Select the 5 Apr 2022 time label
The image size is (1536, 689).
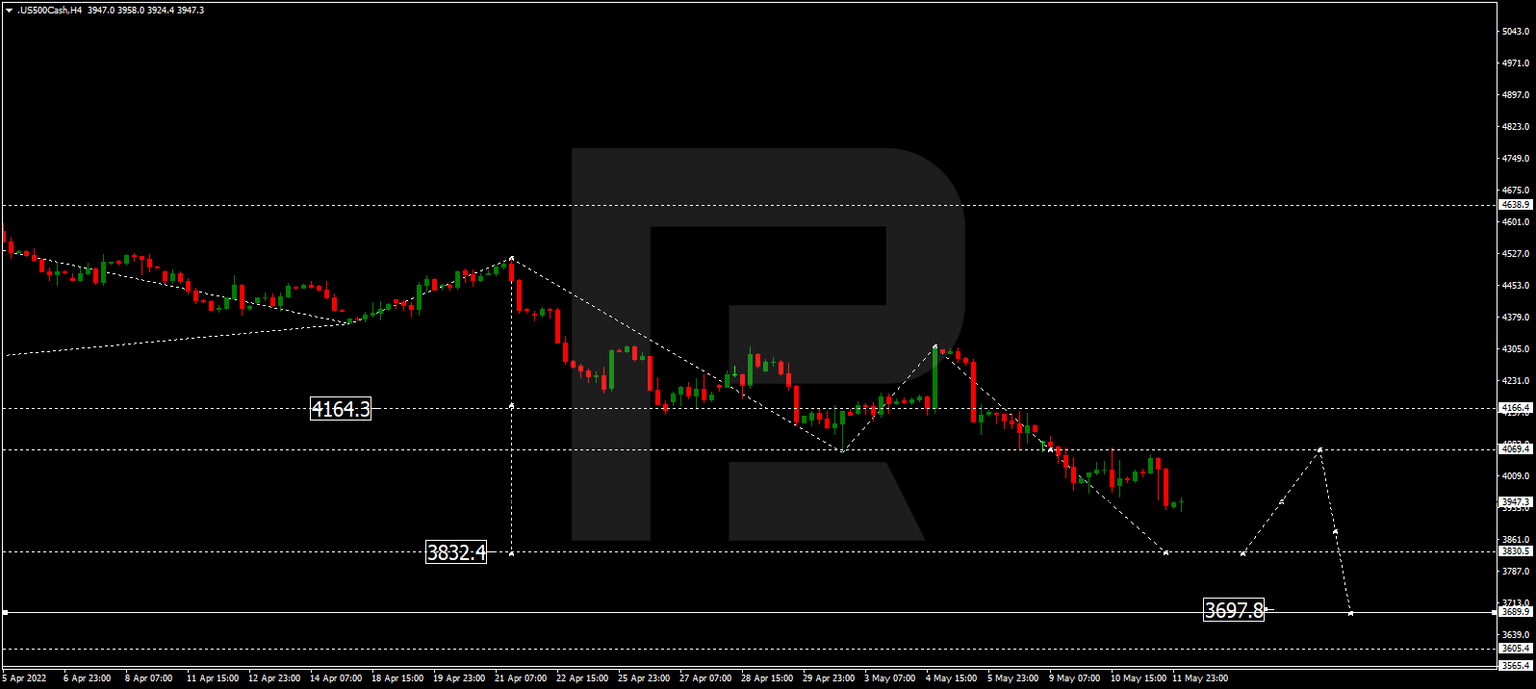point(22,677)
